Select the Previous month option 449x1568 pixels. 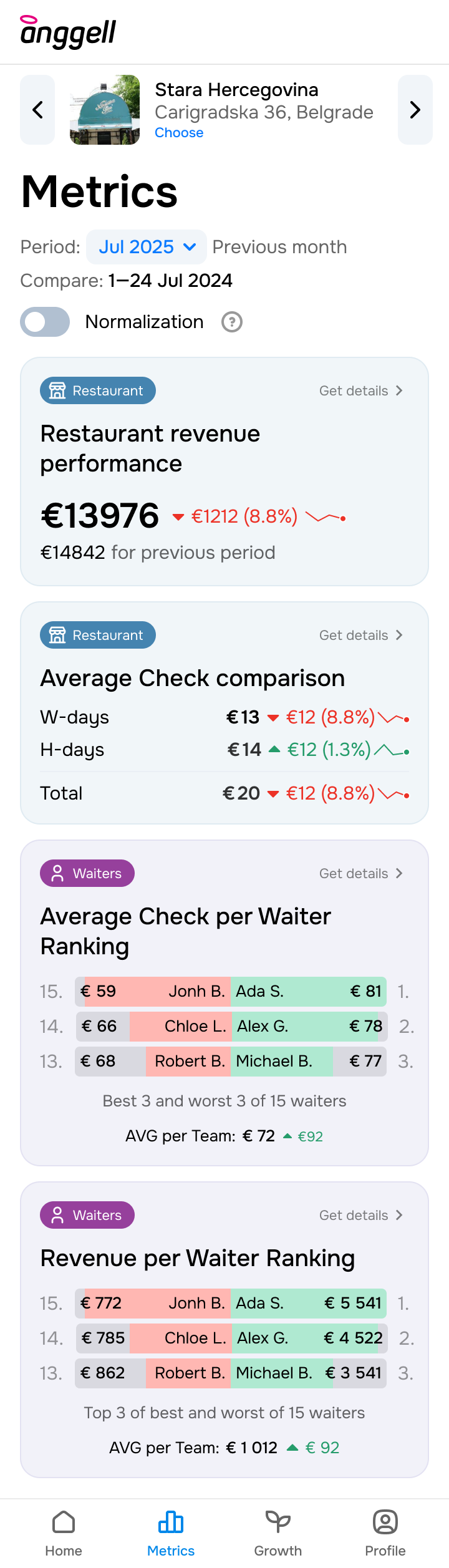(279, 247)
